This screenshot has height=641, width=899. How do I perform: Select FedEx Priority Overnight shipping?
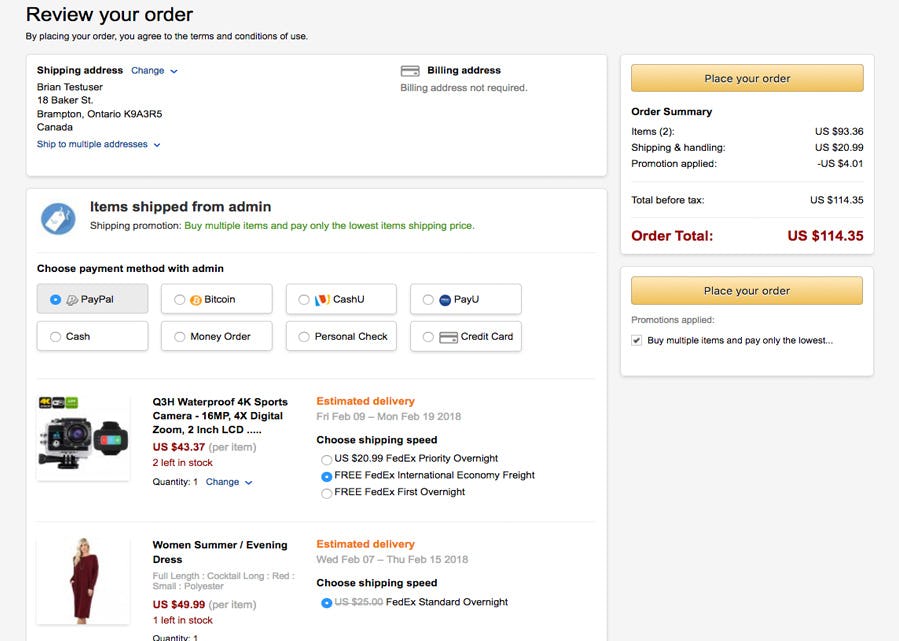pos(326,458)
